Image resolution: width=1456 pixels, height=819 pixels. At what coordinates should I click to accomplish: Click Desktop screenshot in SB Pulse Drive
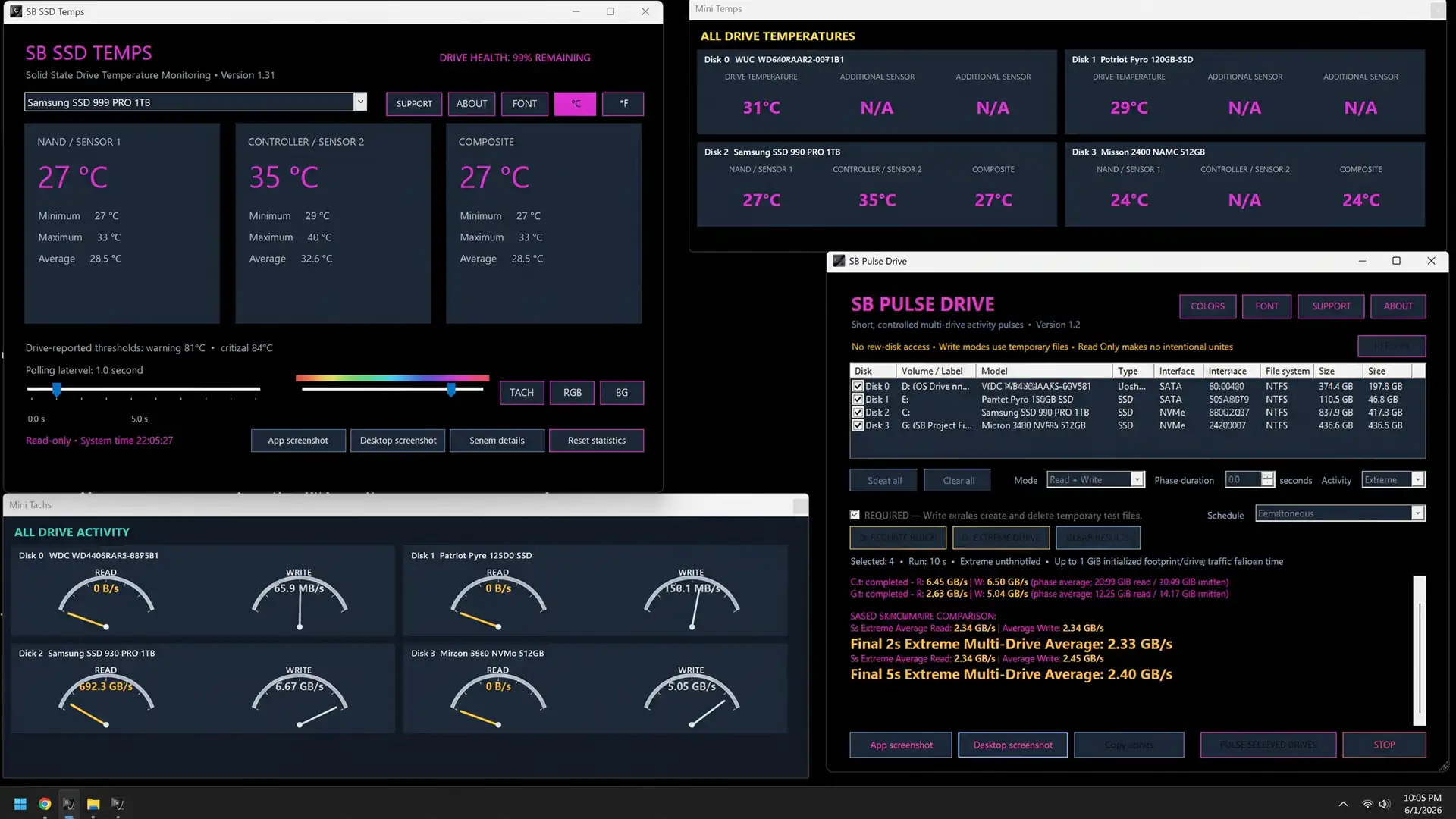(1012, 745)
